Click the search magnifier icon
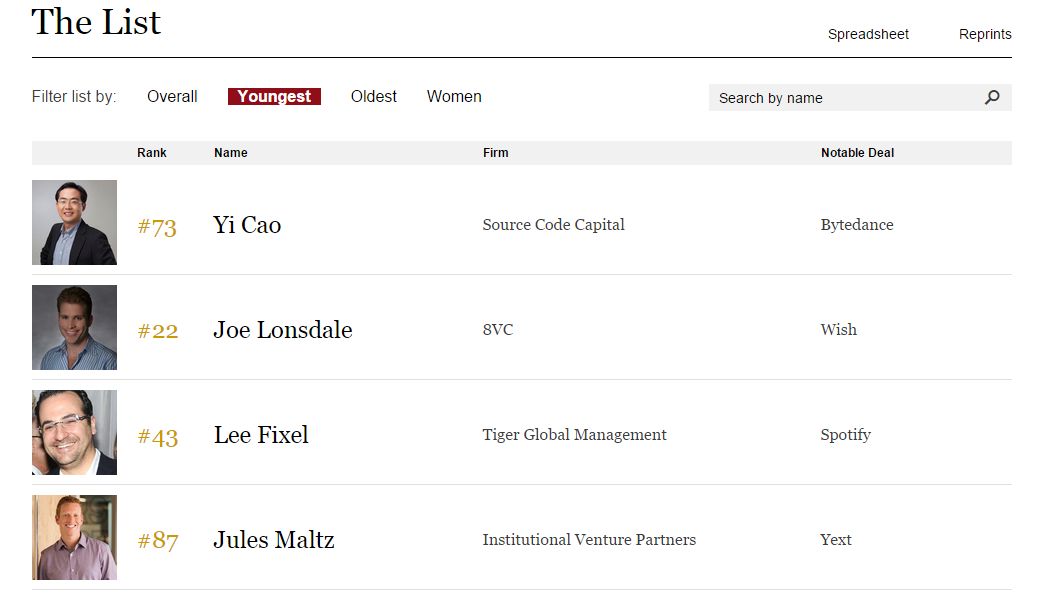The image size is (1057, 594). (x=992, y=98)
